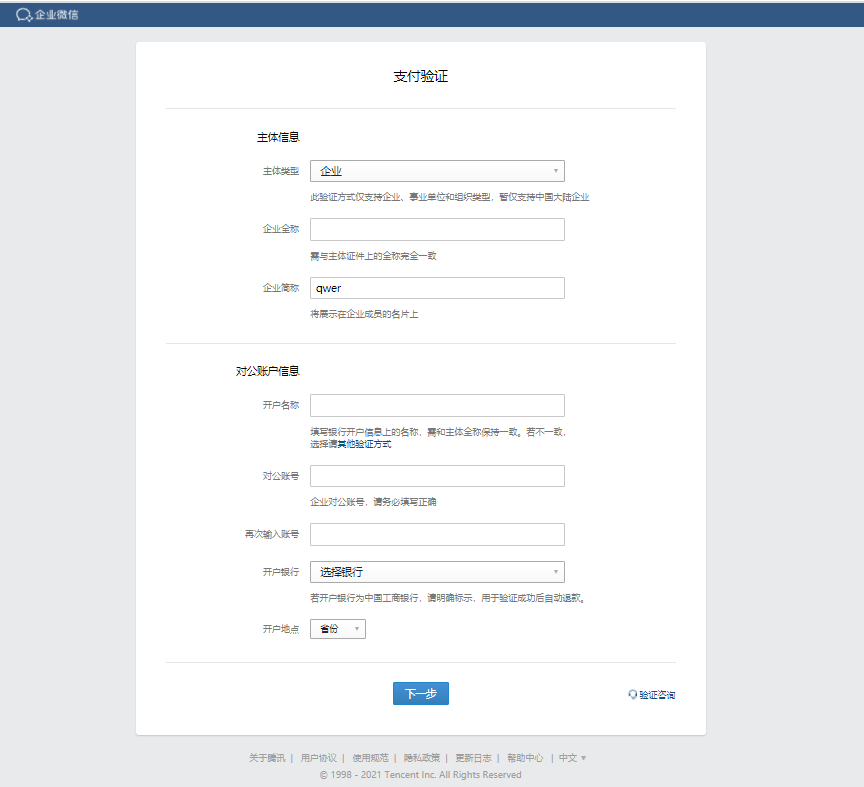Open 更新日志 footer link
864x787 pixels.
(x=473, y=758)
